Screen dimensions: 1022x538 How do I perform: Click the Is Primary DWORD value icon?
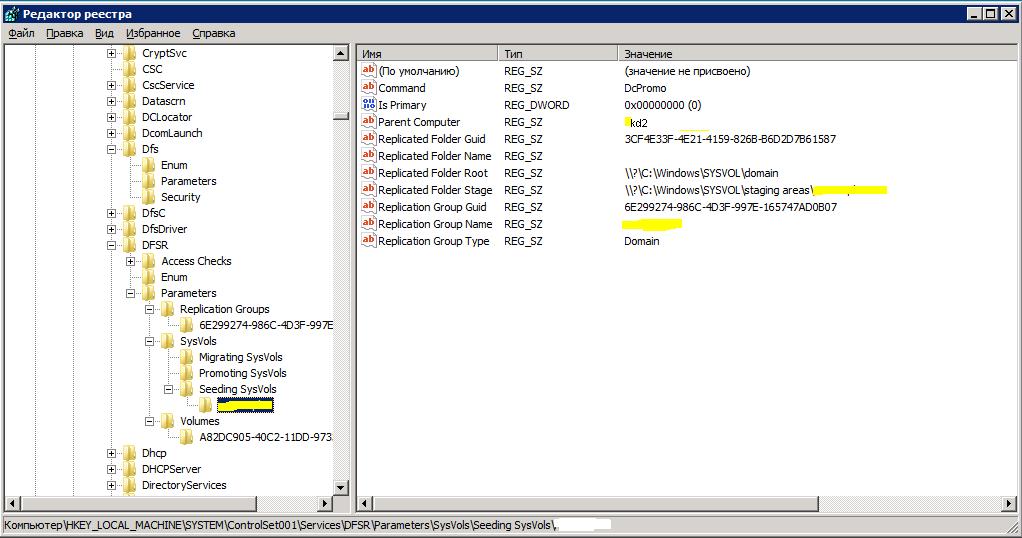click(369, 104)
